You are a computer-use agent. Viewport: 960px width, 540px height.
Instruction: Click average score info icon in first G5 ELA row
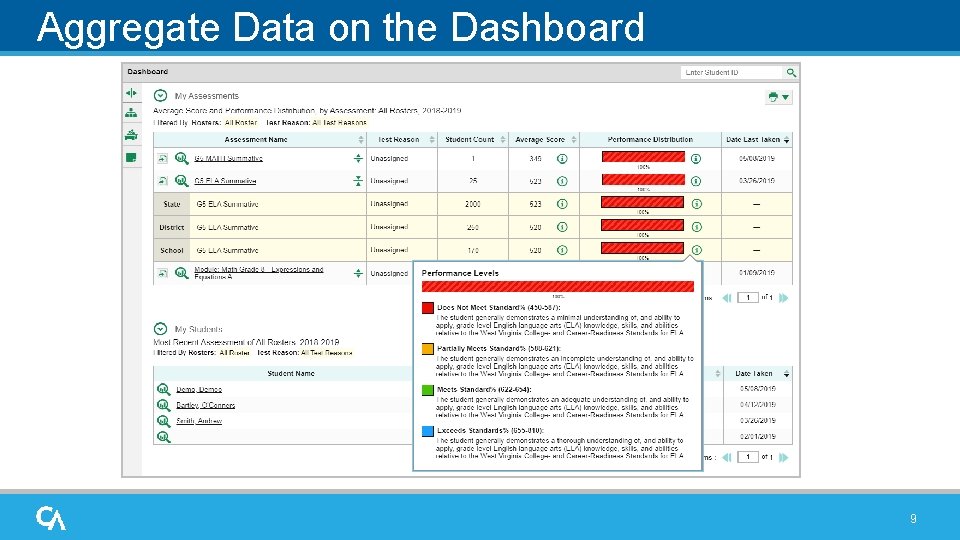tap(562, 181)
